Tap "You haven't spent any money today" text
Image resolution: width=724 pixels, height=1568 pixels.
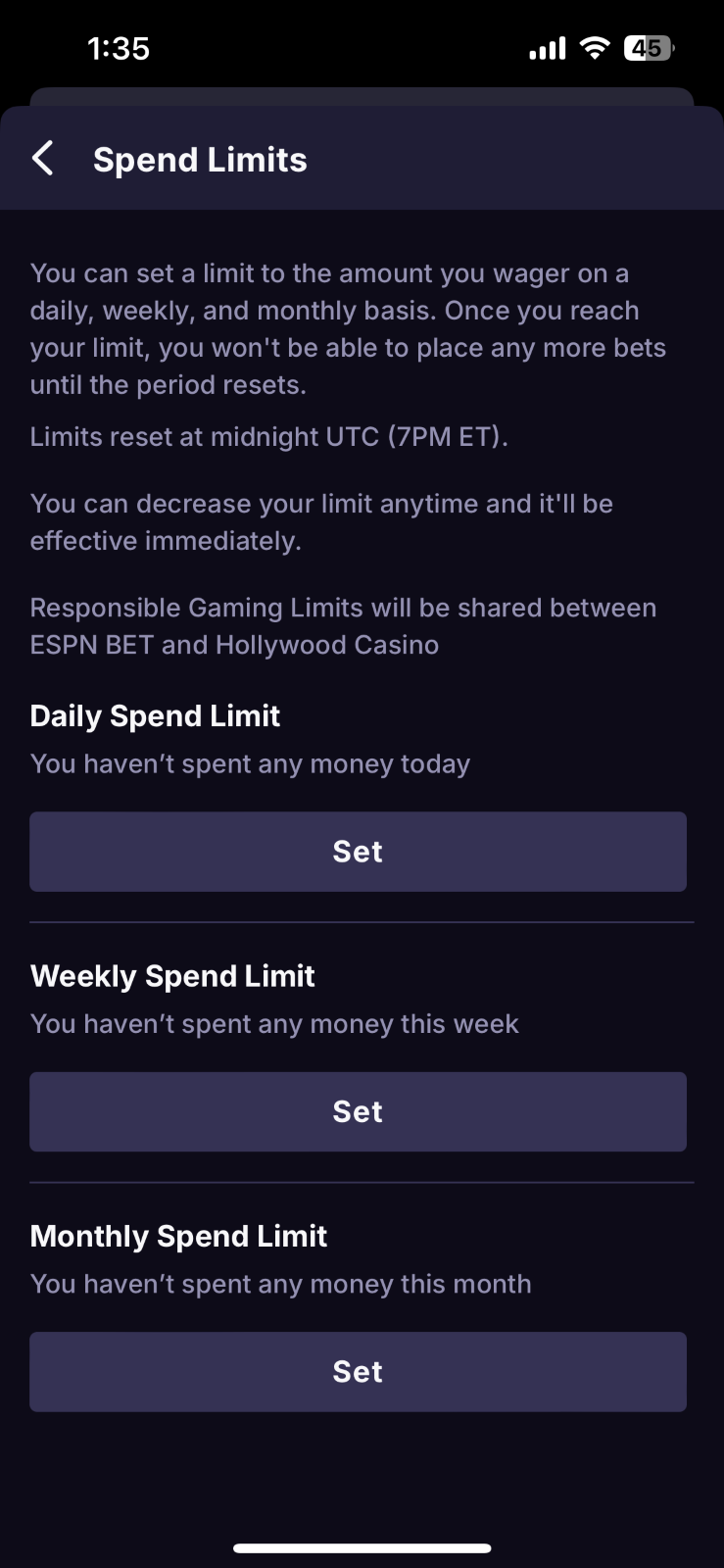pyautogui.click(x=250, y=764)
